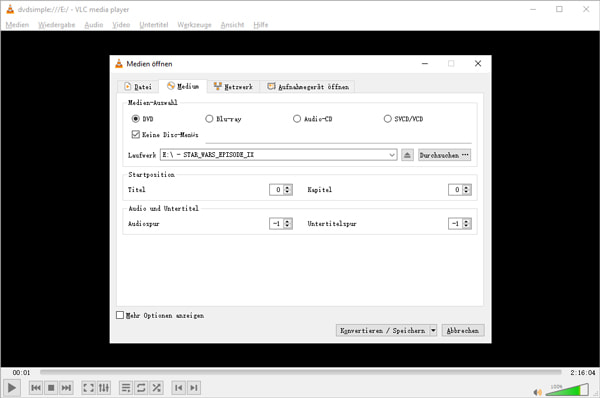This screenshot has height=398, width=600.
Task: Open the Audio menu
Action: point(94,25)
